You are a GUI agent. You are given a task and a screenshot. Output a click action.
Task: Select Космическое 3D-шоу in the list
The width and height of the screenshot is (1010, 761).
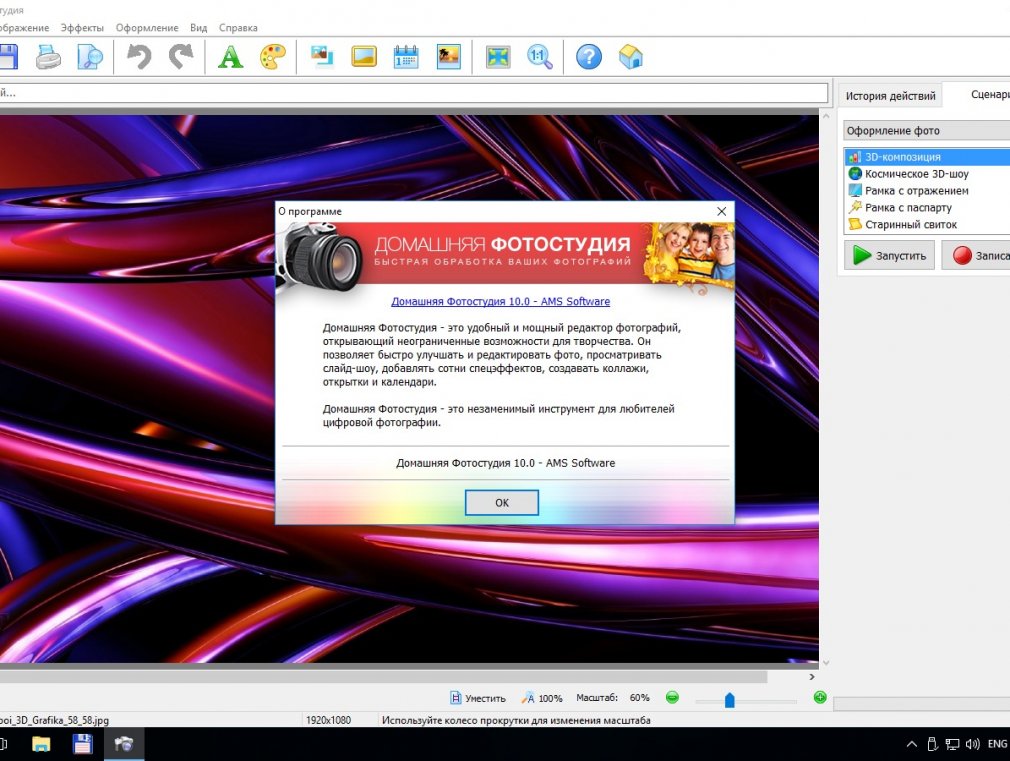[x=928, y=174]
